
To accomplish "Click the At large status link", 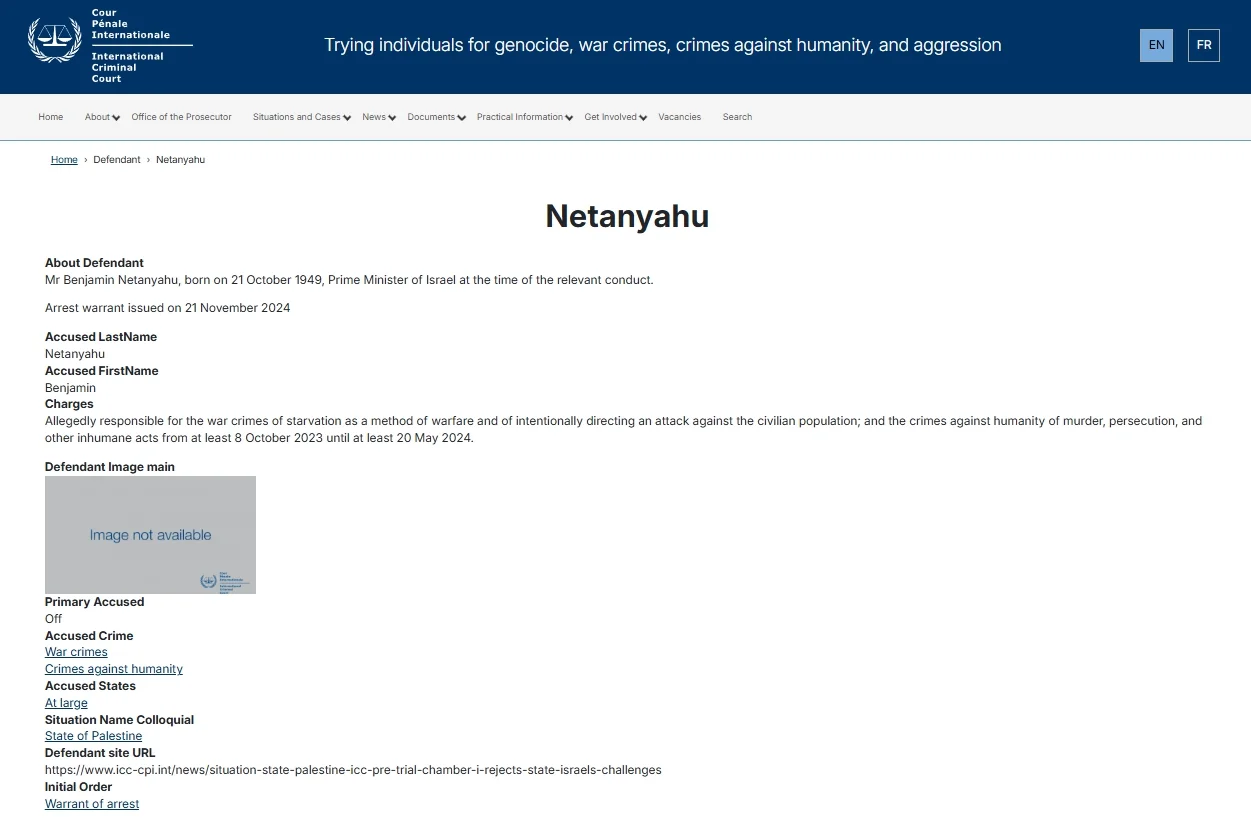I will pos(66,702).
